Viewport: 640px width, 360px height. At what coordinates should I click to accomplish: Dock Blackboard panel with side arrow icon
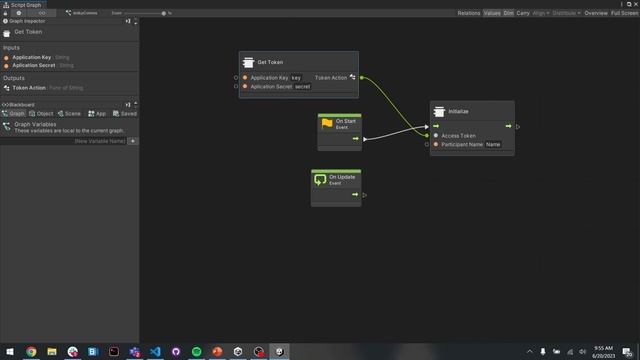(x=128, y=104)
